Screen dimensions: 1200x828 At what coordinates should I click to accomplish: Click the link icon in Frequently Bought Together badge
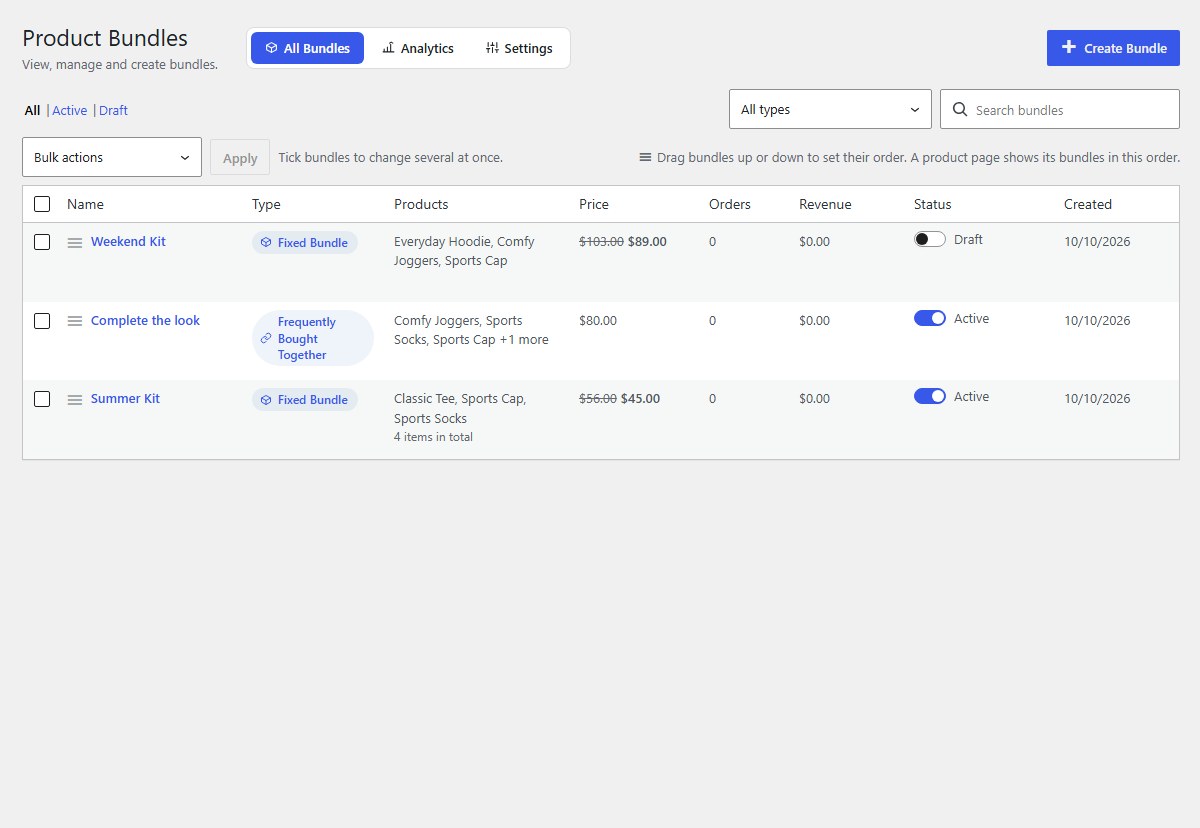click(x=266, y=339)
